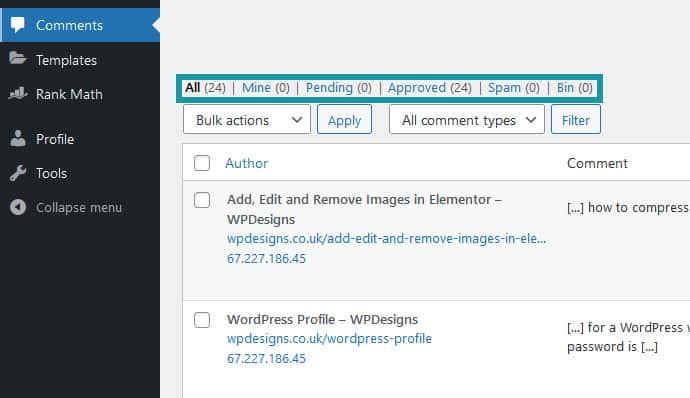Viewport: 690px width, 398px height.
Task: Click author name WordPress Profile – WPDesigns
Action: pos(322,320)
